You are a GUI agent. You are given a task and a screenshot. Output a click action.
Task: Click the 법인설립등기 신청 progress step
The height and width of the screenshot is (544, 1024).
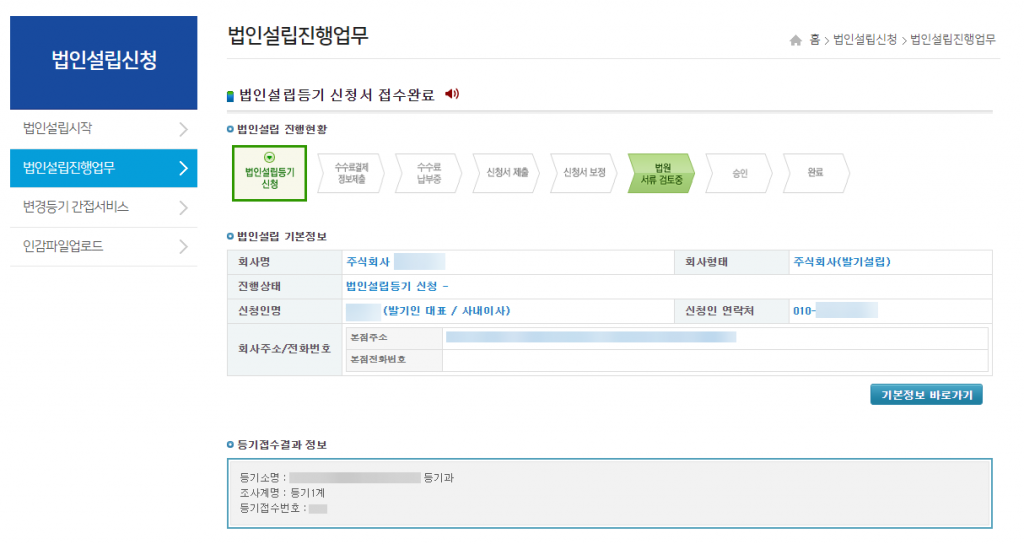pos(269,173)
